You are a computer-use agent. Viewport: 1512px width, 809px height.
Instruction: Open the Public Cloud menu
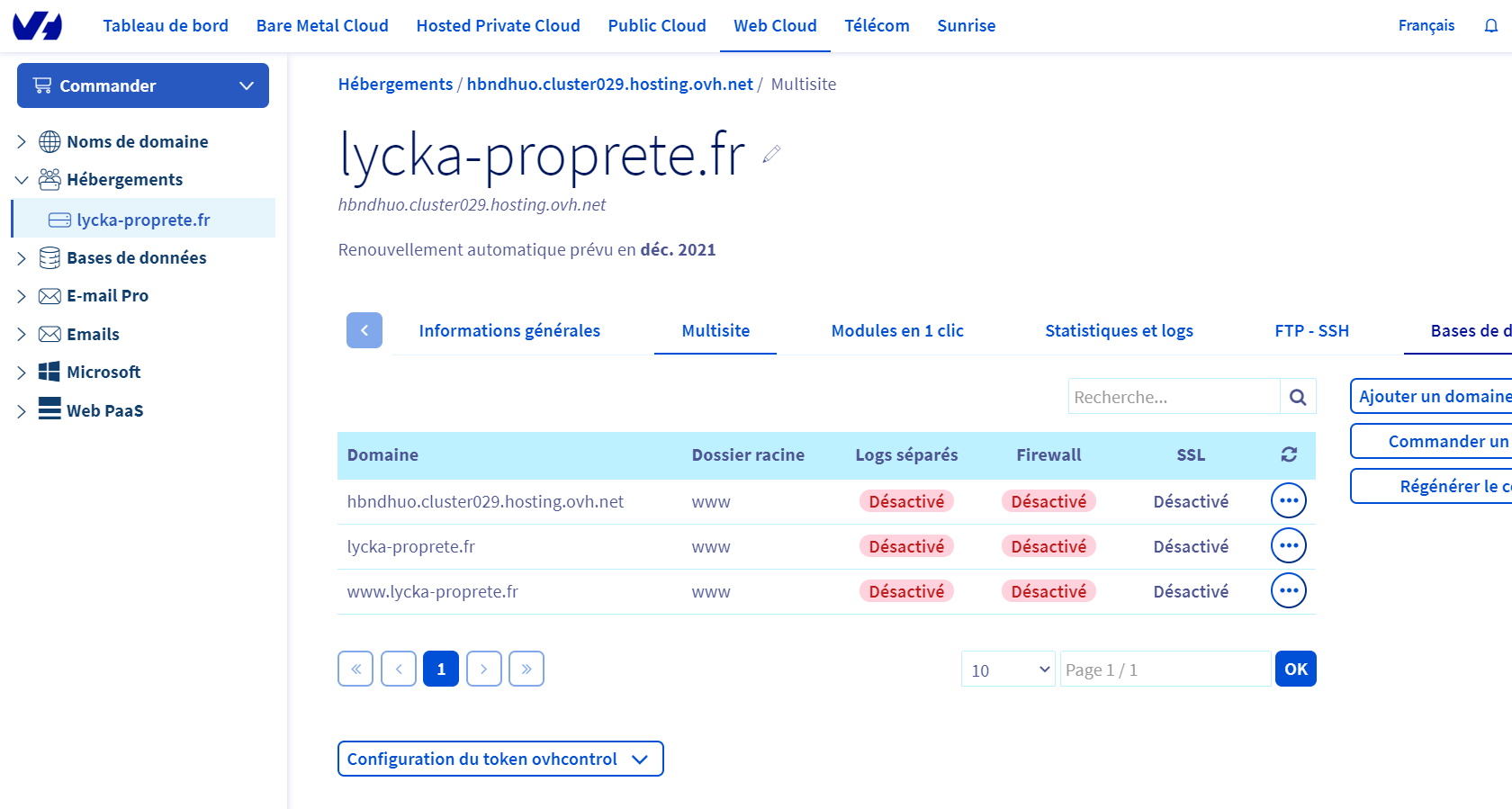[656, 26]
